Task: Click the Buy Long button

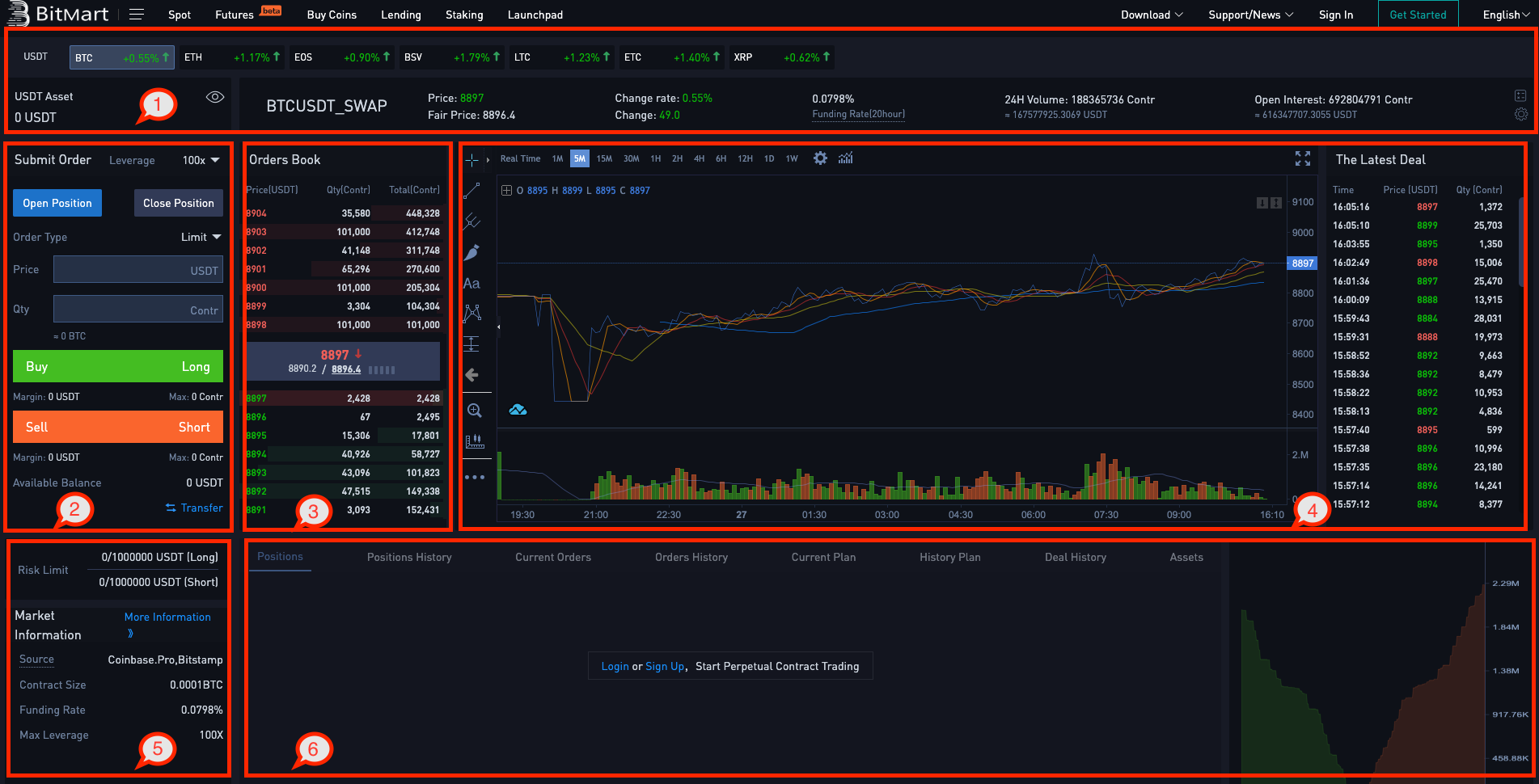Action: pos(118,366)
